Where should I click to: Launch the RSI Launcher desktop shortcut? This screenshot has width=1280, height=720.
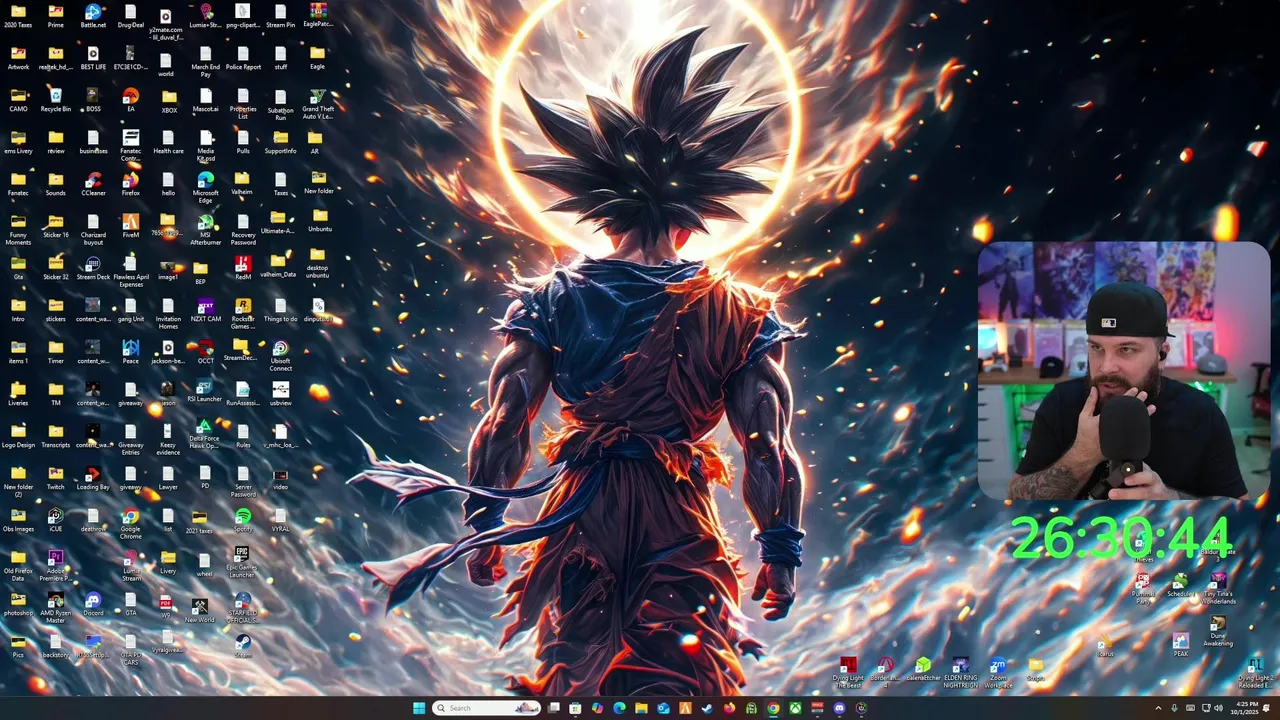pyautogui.click(x=204, y=391)
